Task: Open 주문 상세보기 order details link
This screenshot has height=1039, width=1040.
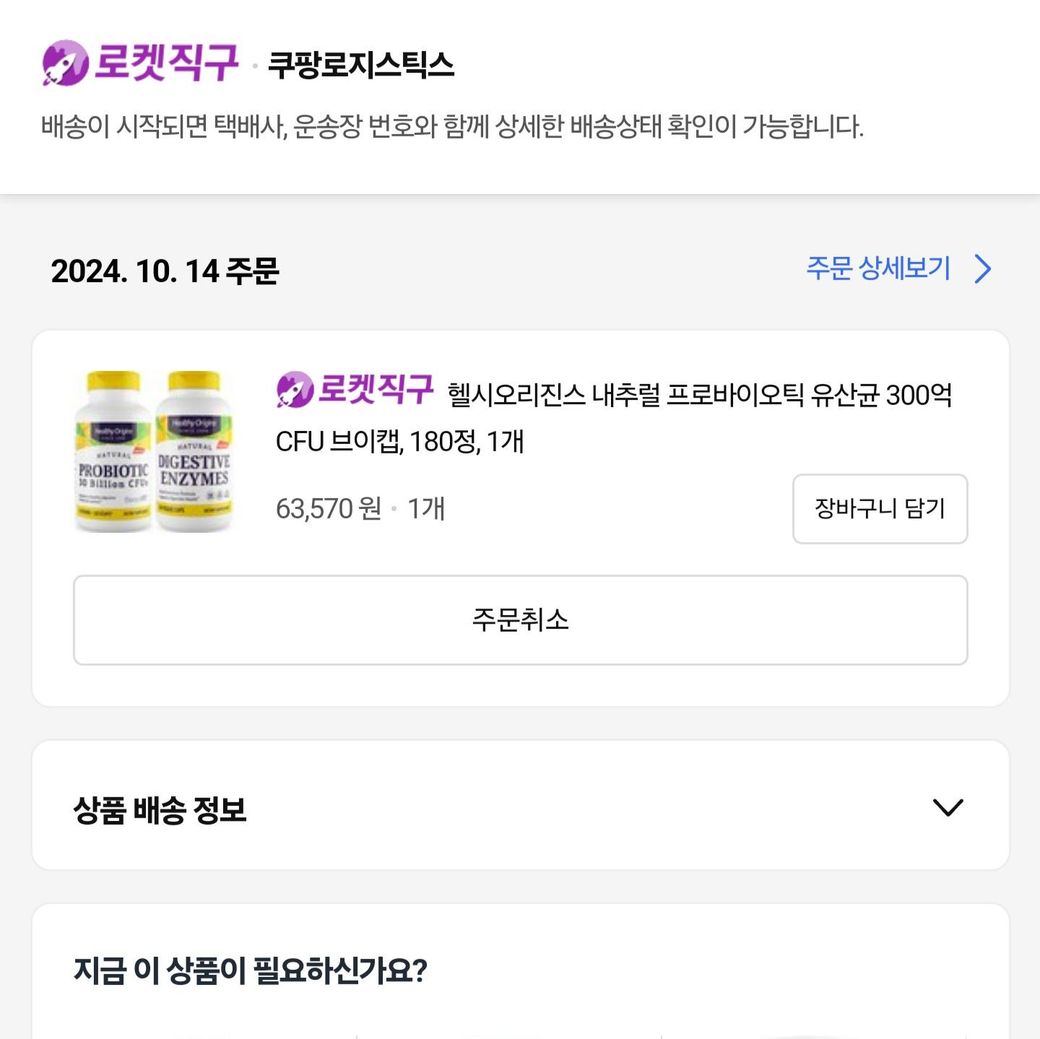Action: coord(878,268)
